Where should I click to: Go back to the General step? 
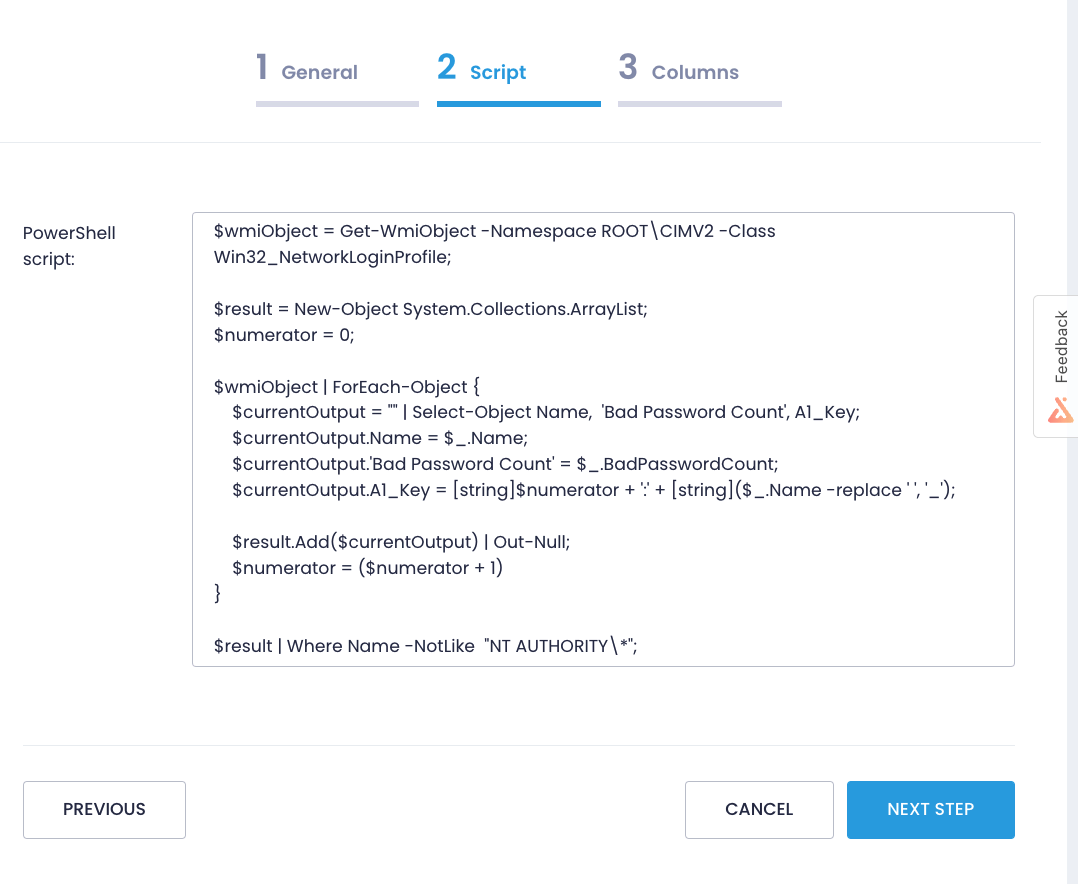click(319, 72)
